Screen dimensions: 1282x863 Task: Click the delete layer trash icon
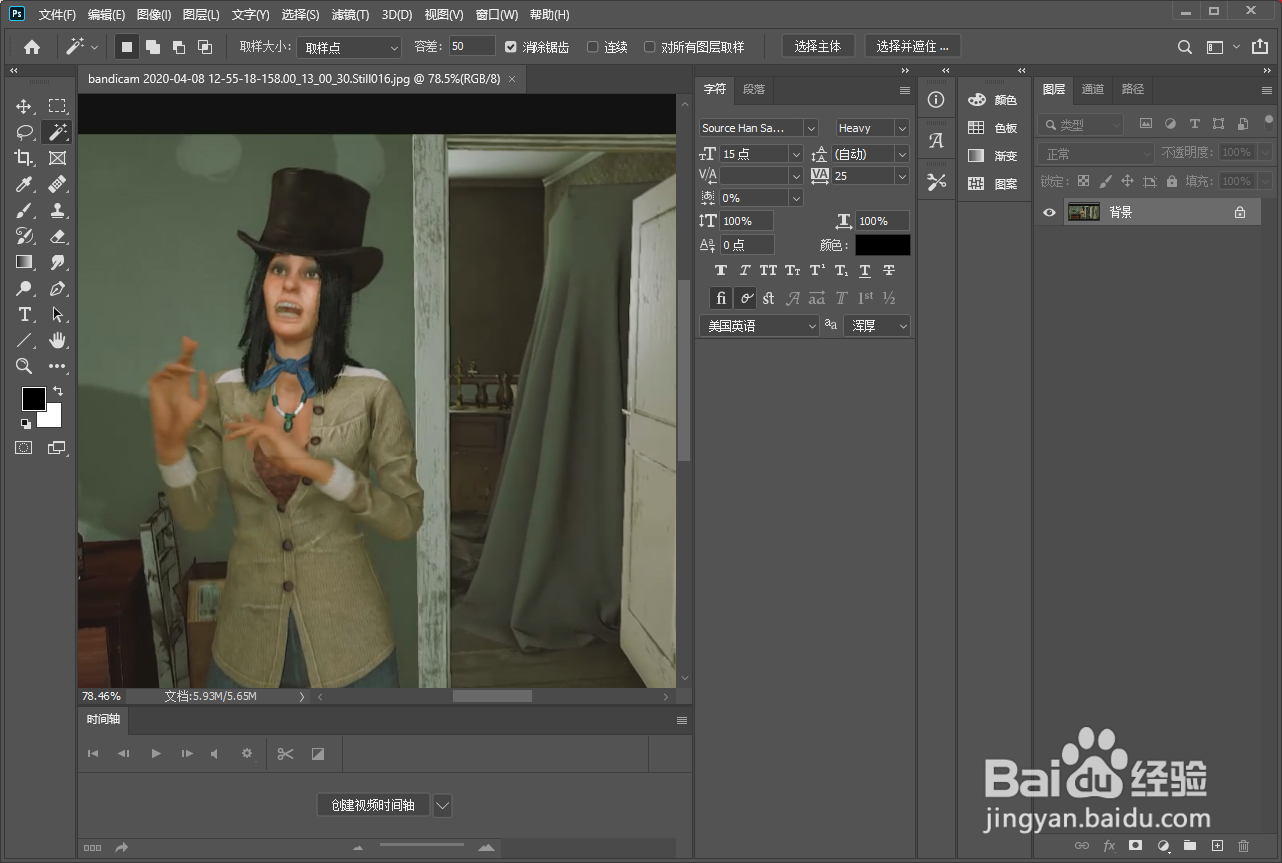coord(1244,845)
